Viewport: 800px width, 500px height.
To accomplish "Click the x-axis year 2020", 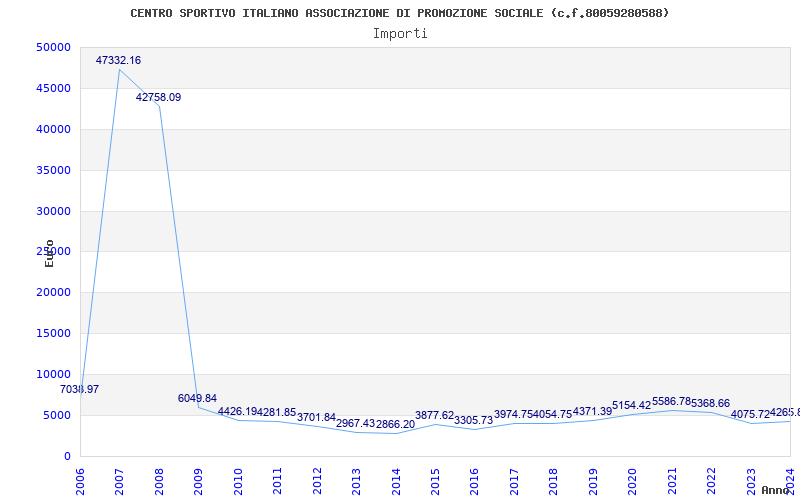I will [x=633, y=482].
